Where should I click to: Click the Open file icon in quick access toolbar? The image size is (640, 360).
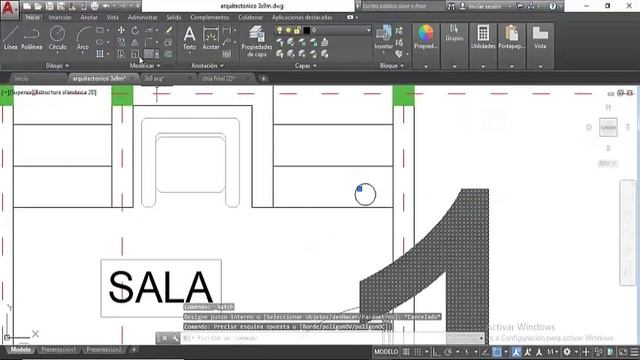[38, 6]
